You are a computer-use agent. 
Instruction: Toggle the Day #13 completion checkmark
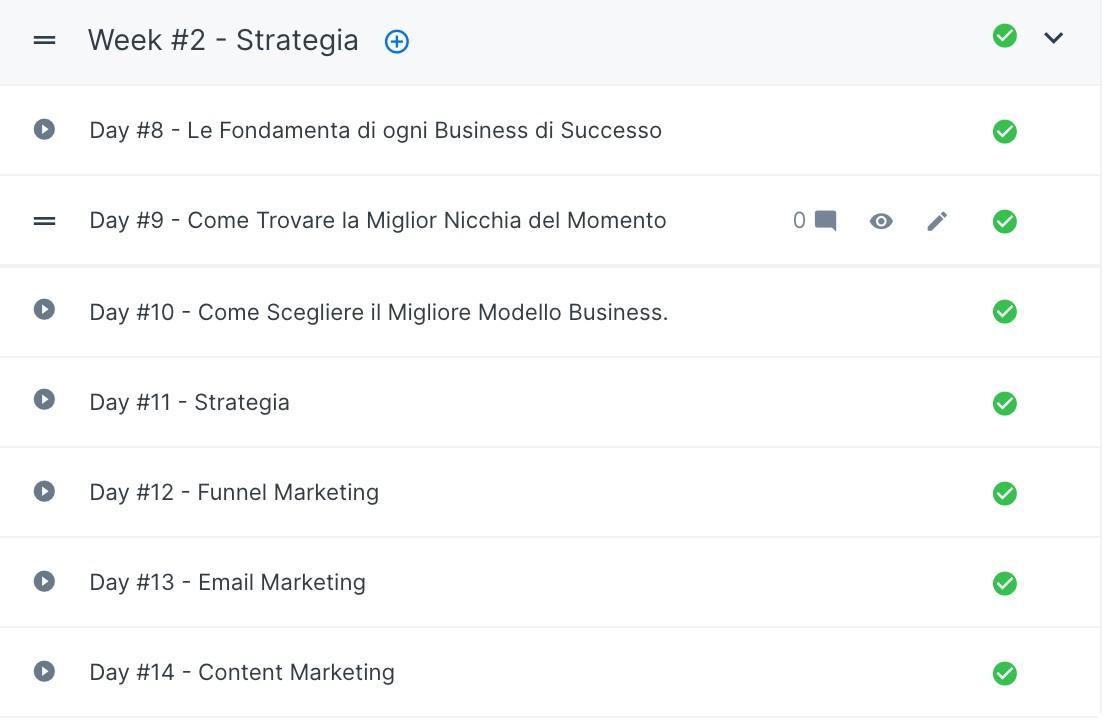tap(1005, 583)
